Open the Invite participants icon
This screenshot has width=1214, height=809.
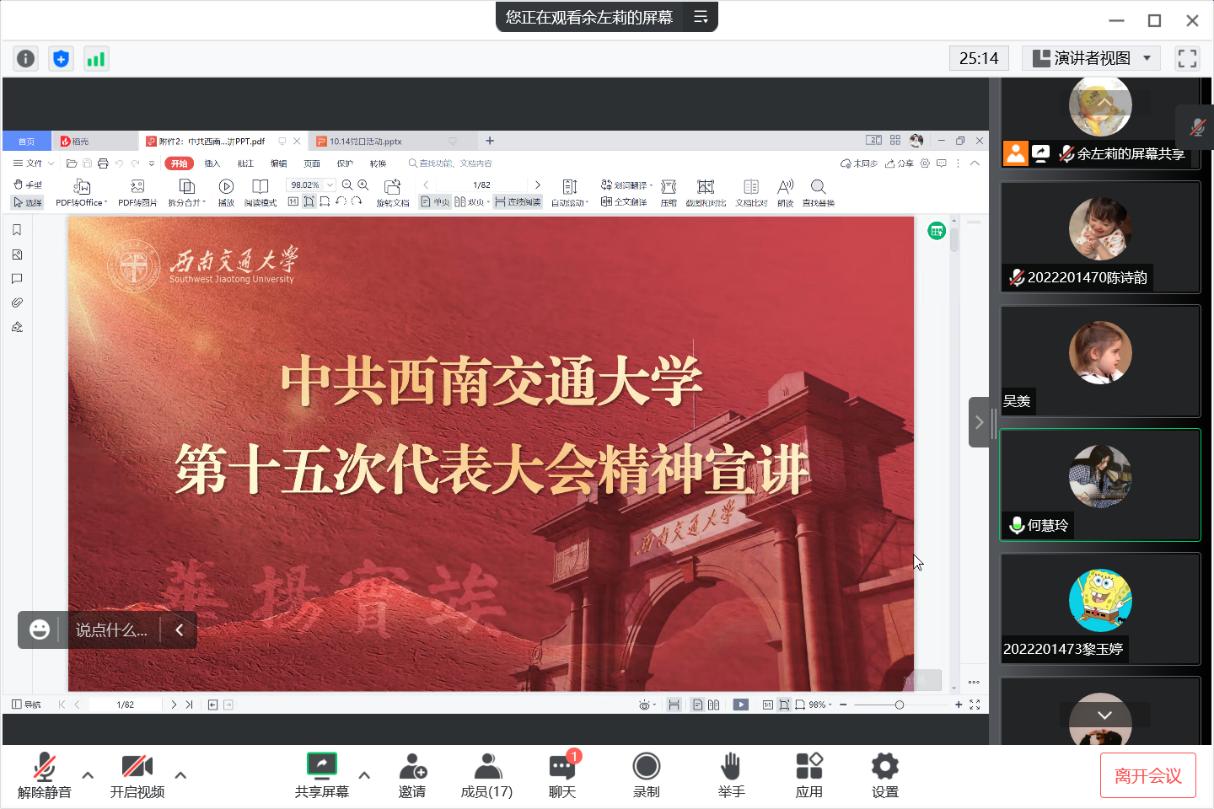(x=412, y=775)
